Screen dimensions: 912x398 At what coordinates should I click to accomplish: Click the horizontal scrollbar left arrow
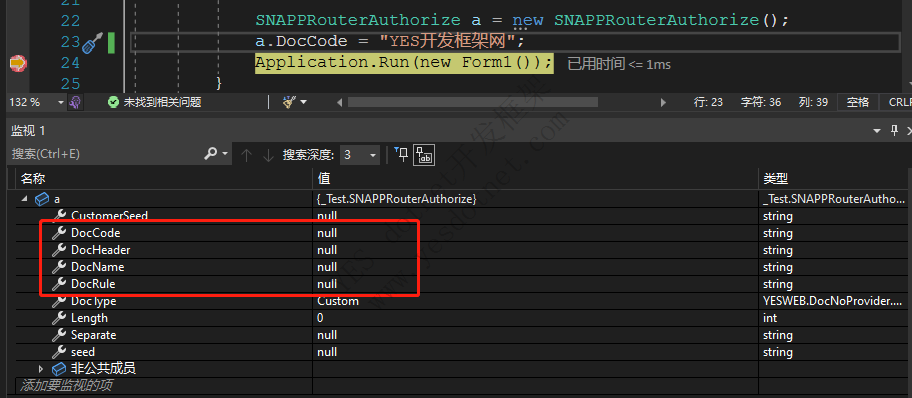pos(340,102)
